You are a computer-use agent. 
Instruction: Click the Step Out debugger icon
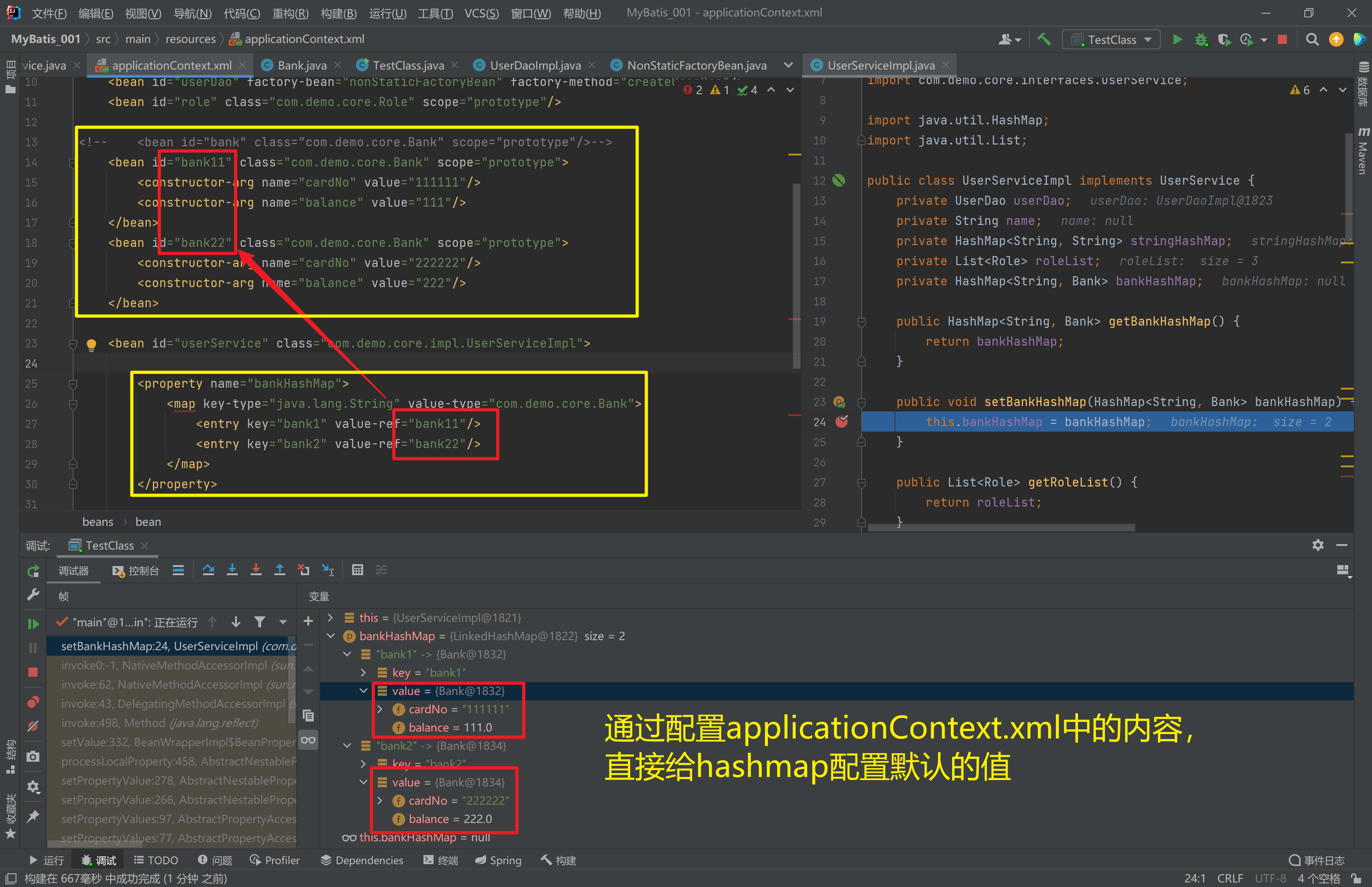279,570
